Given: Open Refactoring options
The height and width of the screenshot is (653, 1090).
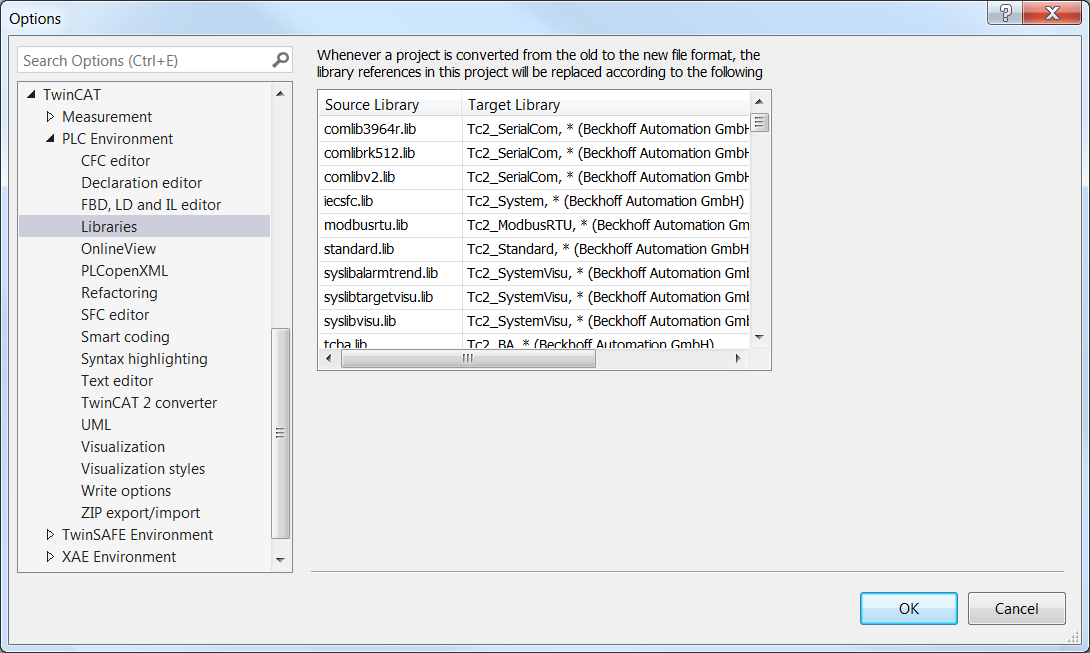Looking at the screenshot, I should click(x=119, y=293).
